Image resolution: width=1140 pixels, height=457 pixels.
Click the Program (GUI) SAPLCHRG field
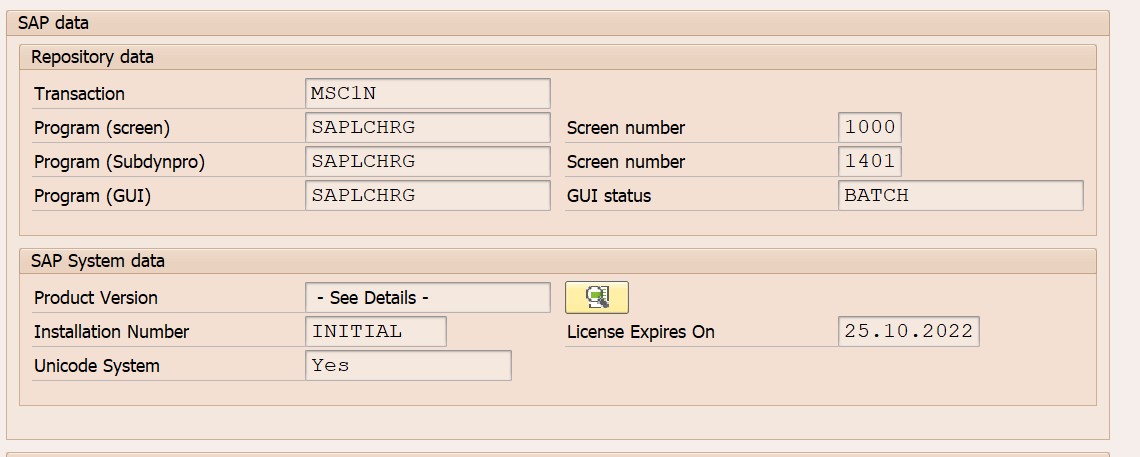[x=427, y=196]
